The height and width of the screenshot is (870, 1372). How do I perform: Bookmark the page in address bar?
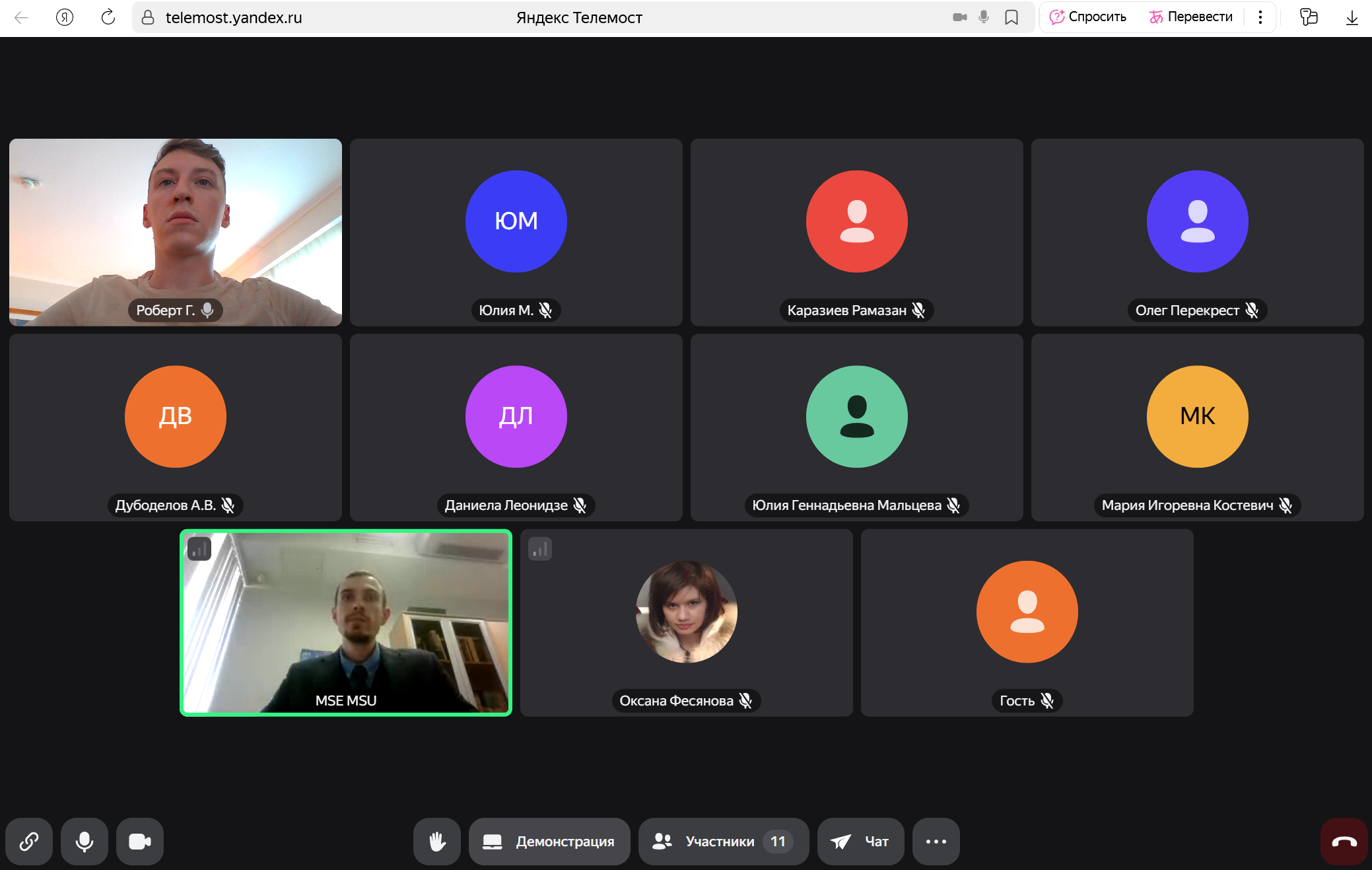pyautogui.click(x=1011, y=17)
